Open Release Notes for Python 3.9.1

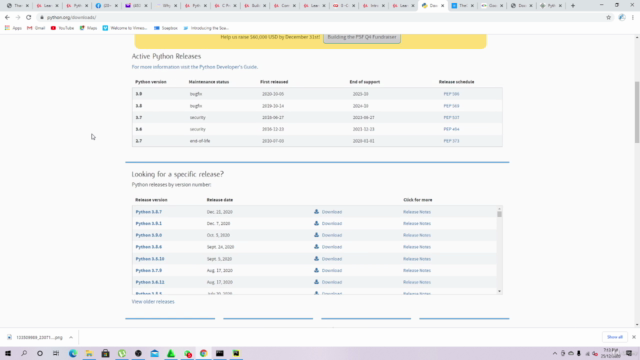(x=417, y=224)
